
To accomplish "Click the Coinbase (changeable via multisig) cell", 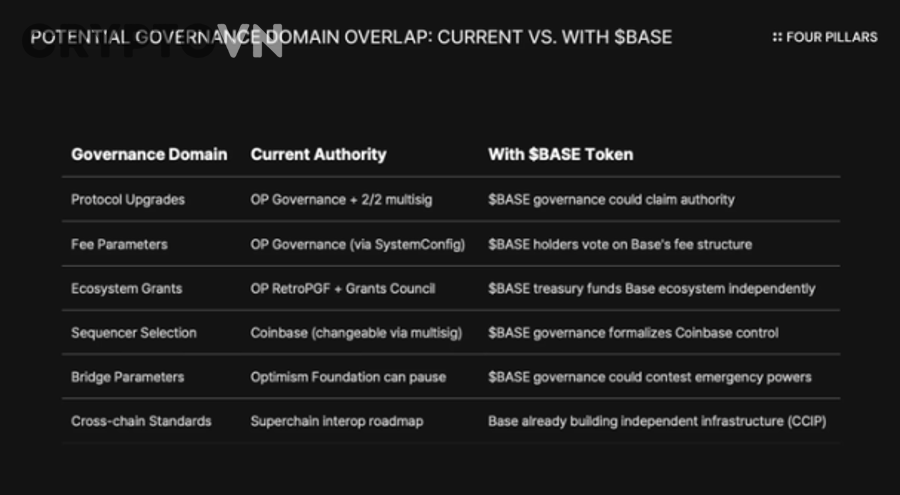I will coord(356,333).
